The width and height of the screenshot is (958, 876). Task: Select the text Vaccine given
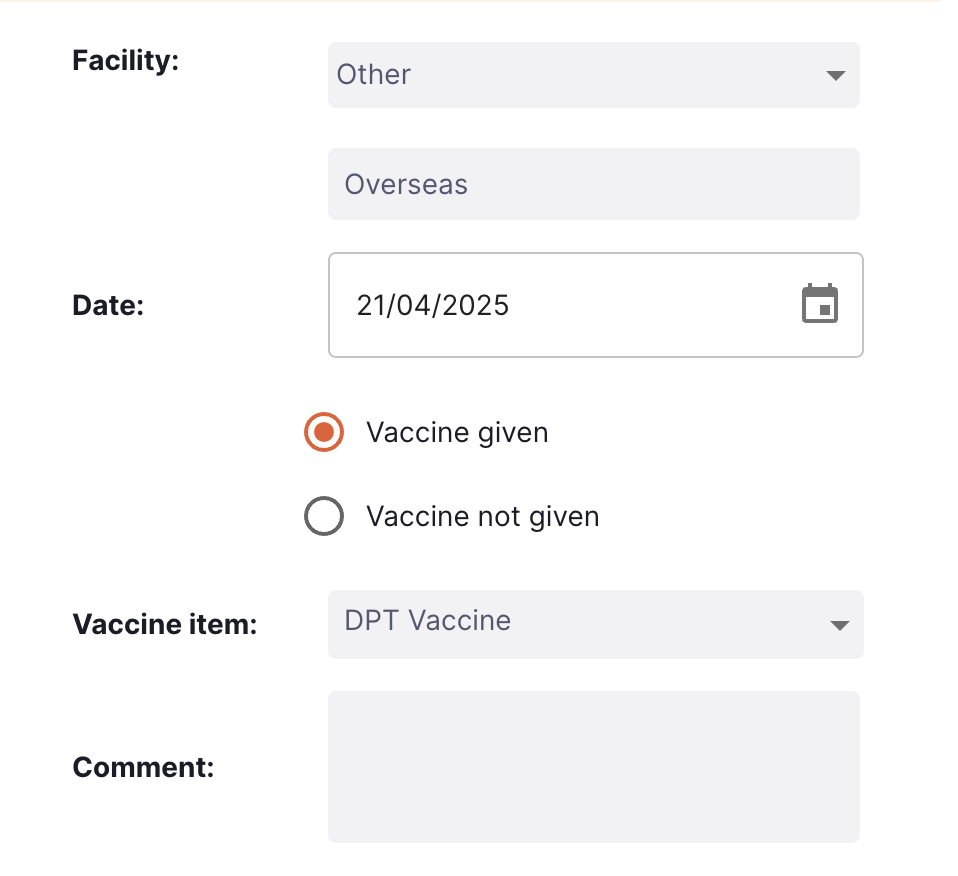tap(458, 432)
